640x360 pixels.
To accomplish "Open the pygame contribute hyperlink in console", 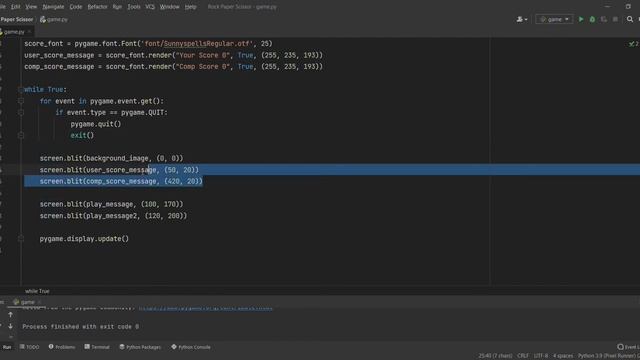I will pyautogui.click(x=206, y=309).
